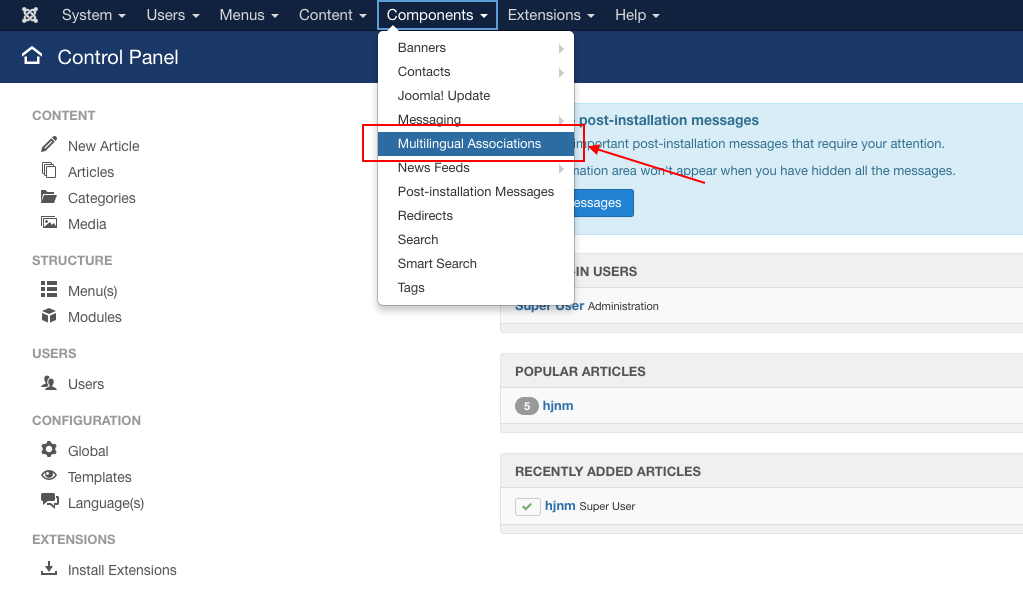Image resolution: width=1023 pixels, height=593 pixels.
Task: Expand the Banners submenu arrow
Action: coord(561,47)
